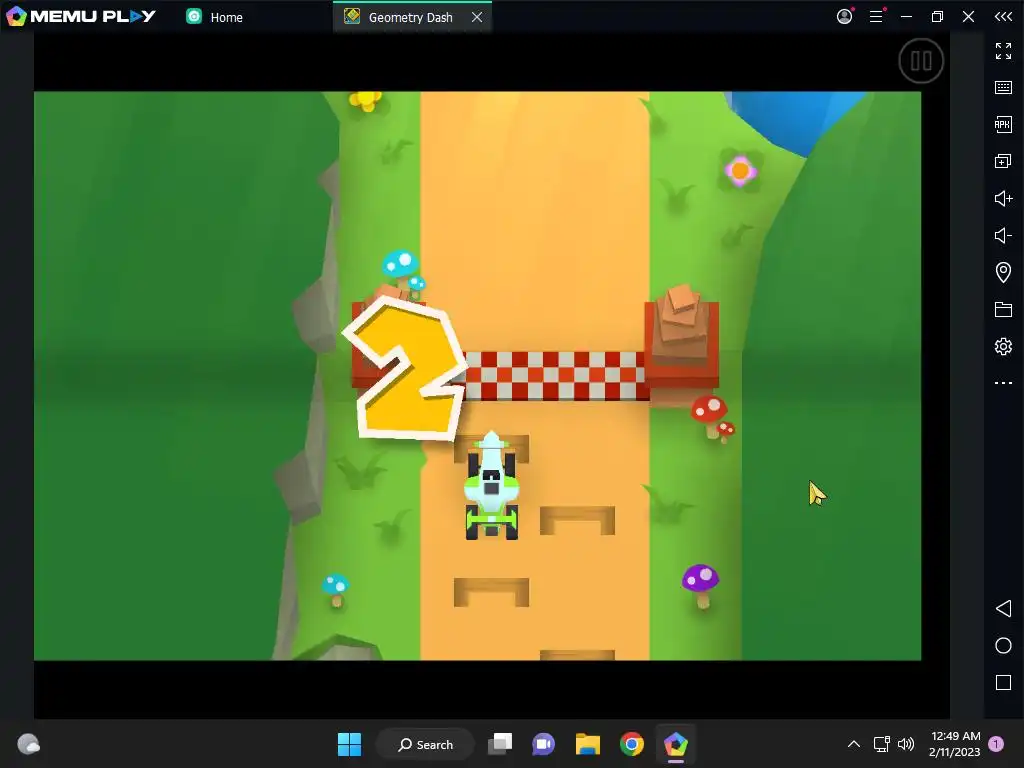The width and height of the screenshot is (1024, 768).
Task: Open Google Chrome from taskbar
Action: pyautogui.click(x=632, y=744)
